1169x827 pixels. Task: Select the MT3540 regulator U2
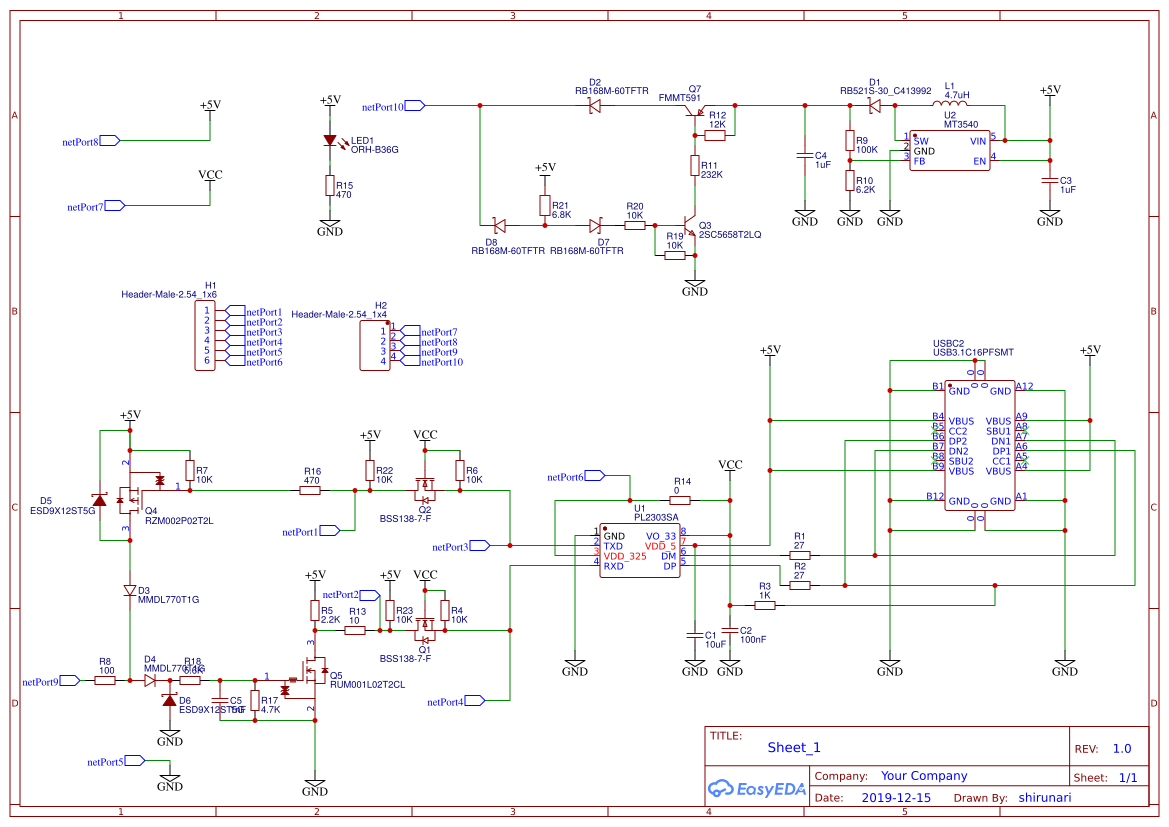click(x=948, y=148)
